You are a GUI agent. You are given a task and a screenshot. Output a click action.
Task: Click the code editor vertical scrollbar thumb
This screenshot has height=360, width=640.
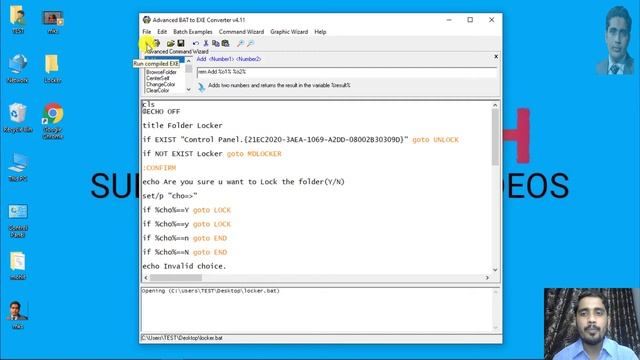(x=495, y=138)
